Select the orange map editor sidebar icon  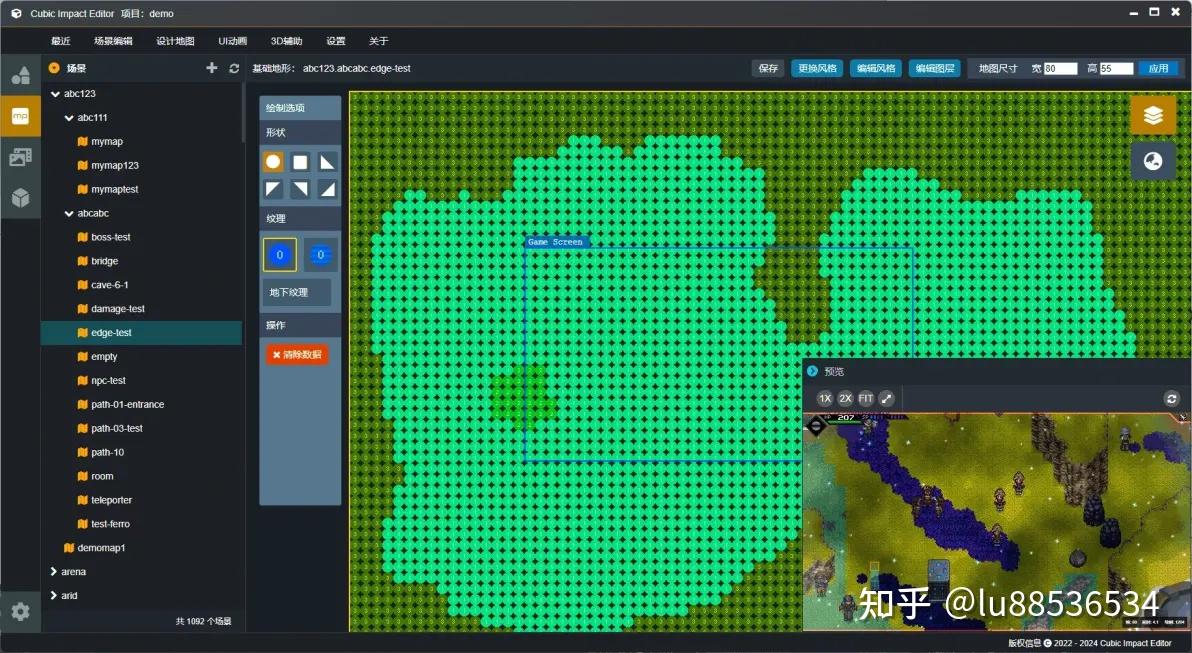(21, 116)
